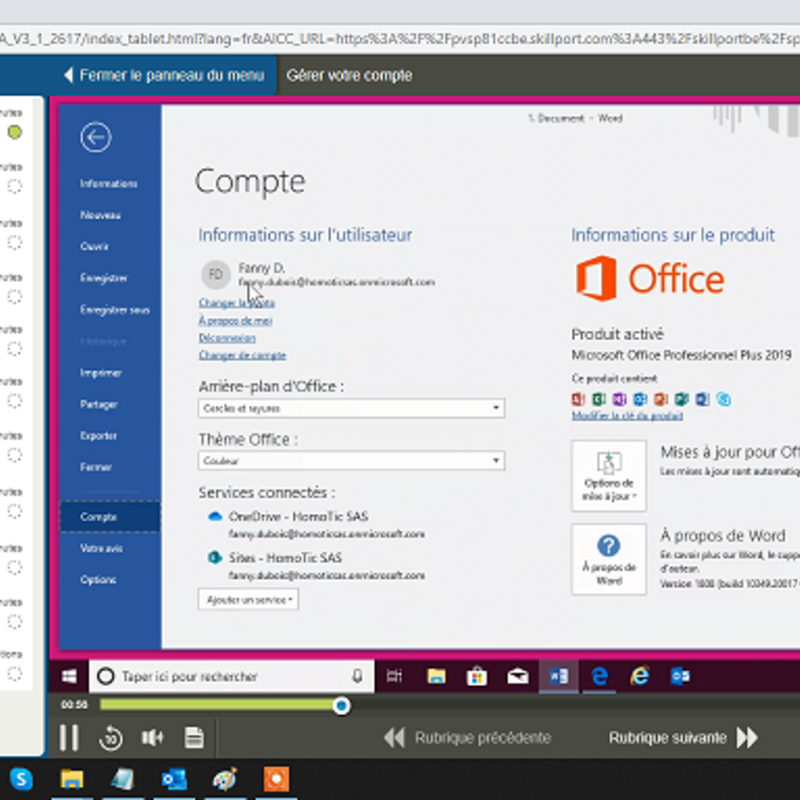800x800 pixels.
Task: Click the Déconnexion link
Action: click(x=227, y=338)
